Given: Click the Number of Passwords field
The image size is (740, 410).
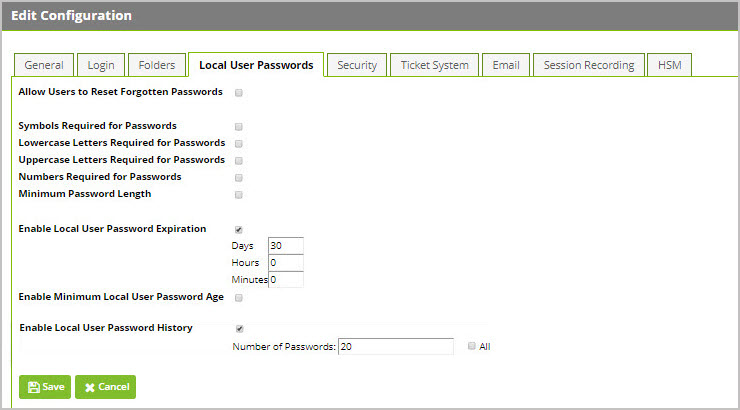Looking at the screenshot, I should pos(396,347).
